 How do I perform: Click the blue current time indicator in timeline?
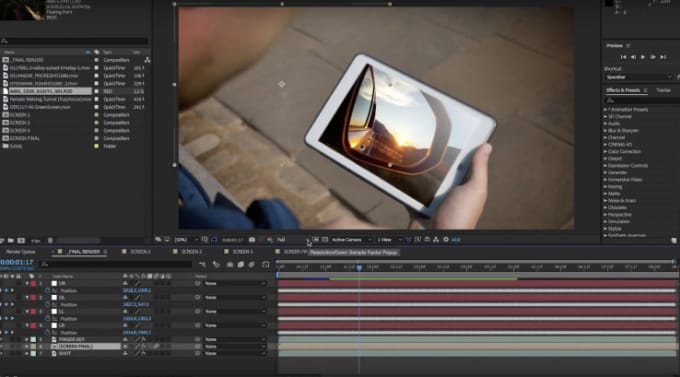click(x=359, y=268)
